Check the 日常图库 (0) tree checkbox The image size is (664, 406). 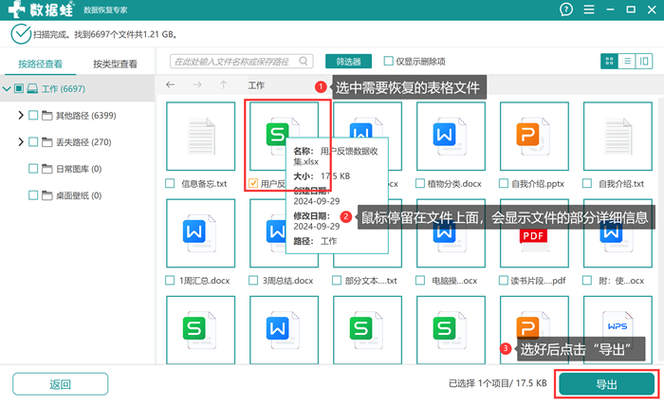tap(33, 168)
